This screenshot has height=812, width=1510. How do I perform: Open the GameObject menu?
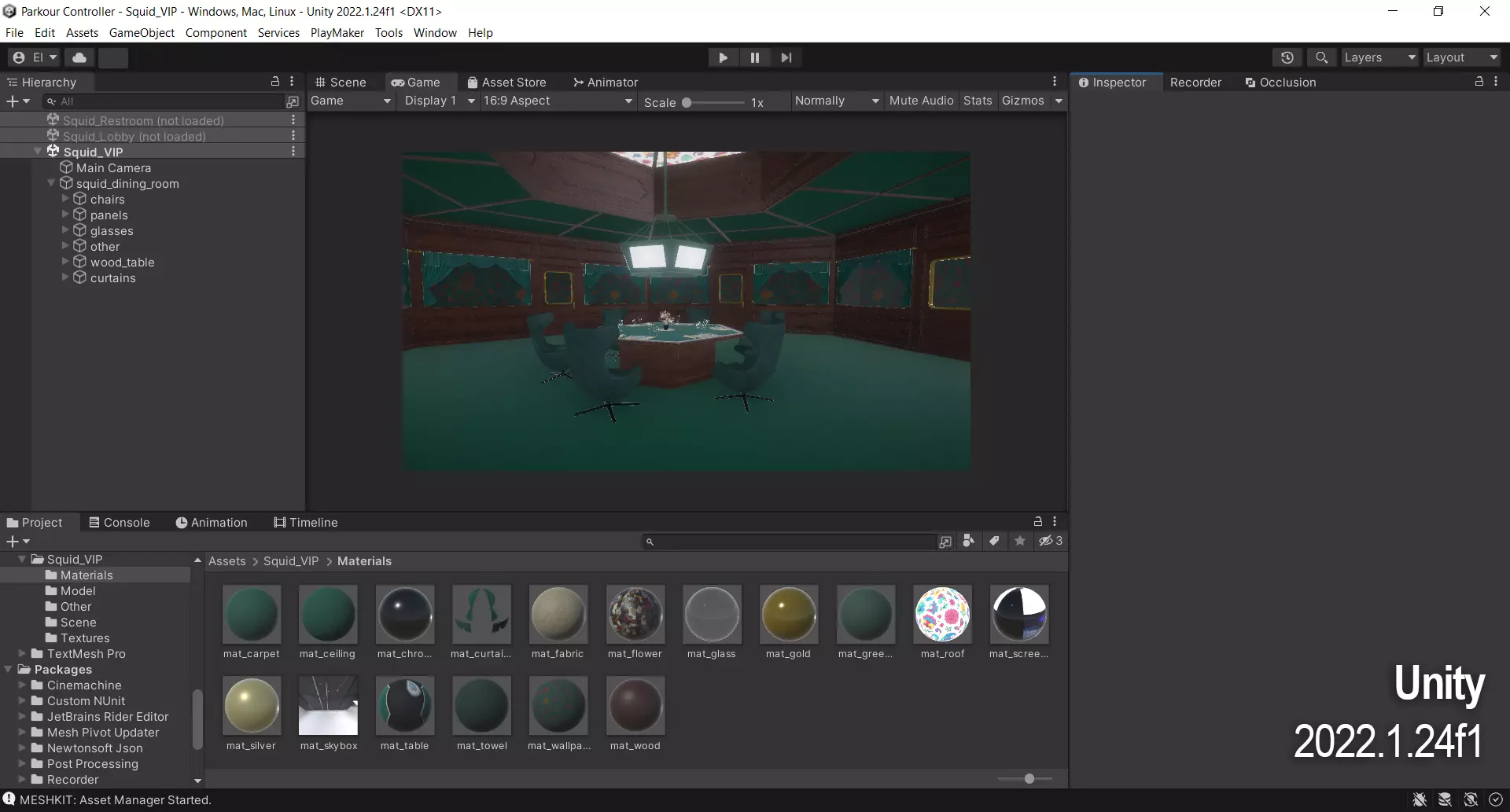(x=142, y=32)
